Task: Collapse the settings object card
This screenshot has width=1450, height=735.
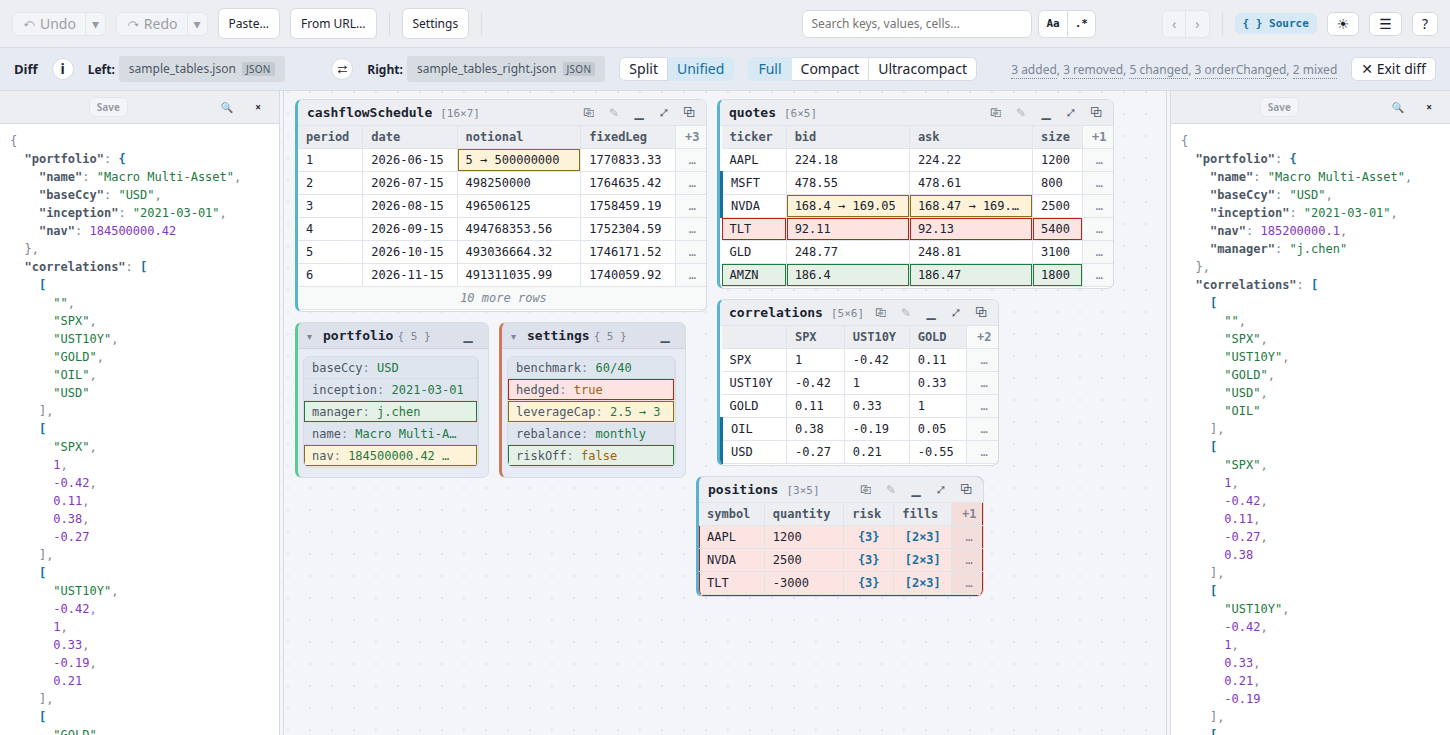Action: point(514,337)
